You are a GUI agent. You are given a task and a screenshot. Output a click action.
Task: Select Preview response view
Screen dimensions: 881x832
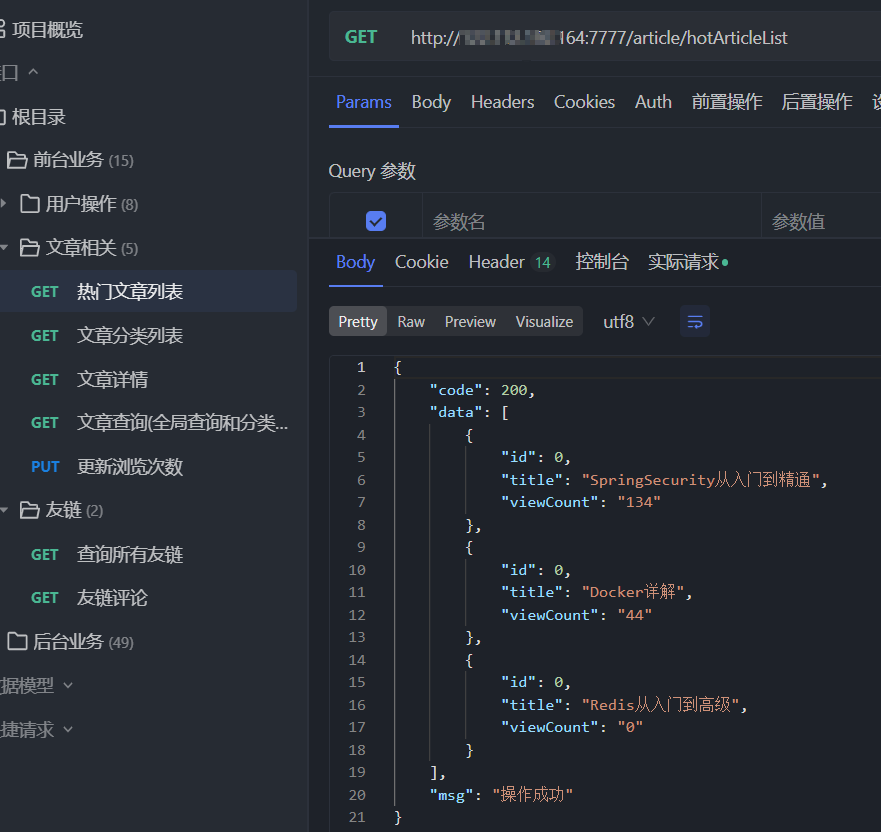tap(470, 322)
